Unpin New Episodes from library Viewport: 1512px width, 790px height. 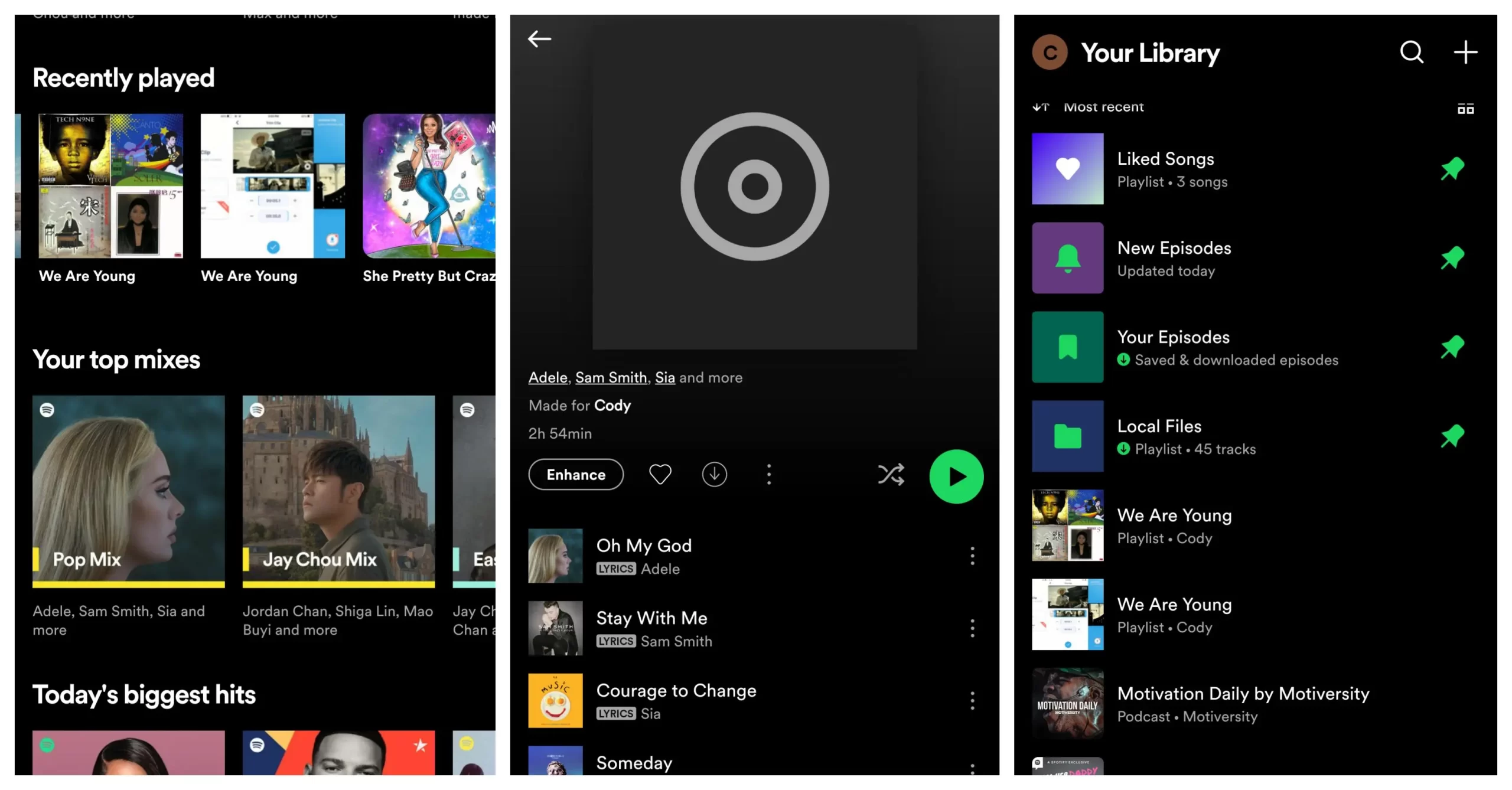(x=1452, y=258)
